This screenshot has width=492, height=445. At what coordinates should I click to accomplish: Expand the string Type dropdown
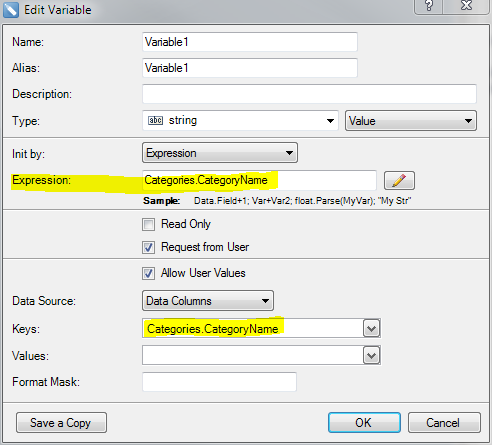(240, 120)
